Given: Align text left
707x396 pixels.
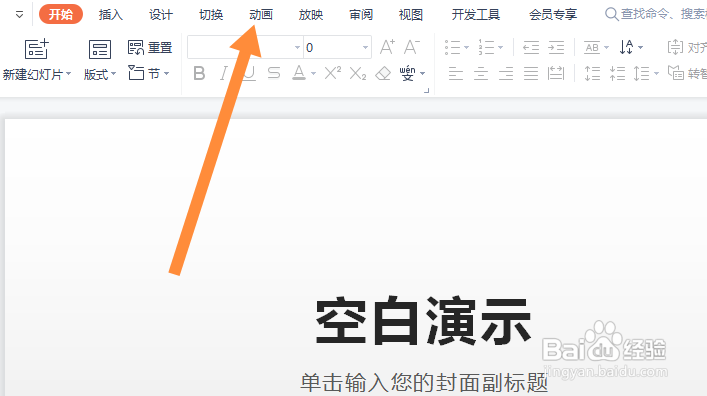Looking at the screenshot, I should pyautogui.click(x=456, y=73).
